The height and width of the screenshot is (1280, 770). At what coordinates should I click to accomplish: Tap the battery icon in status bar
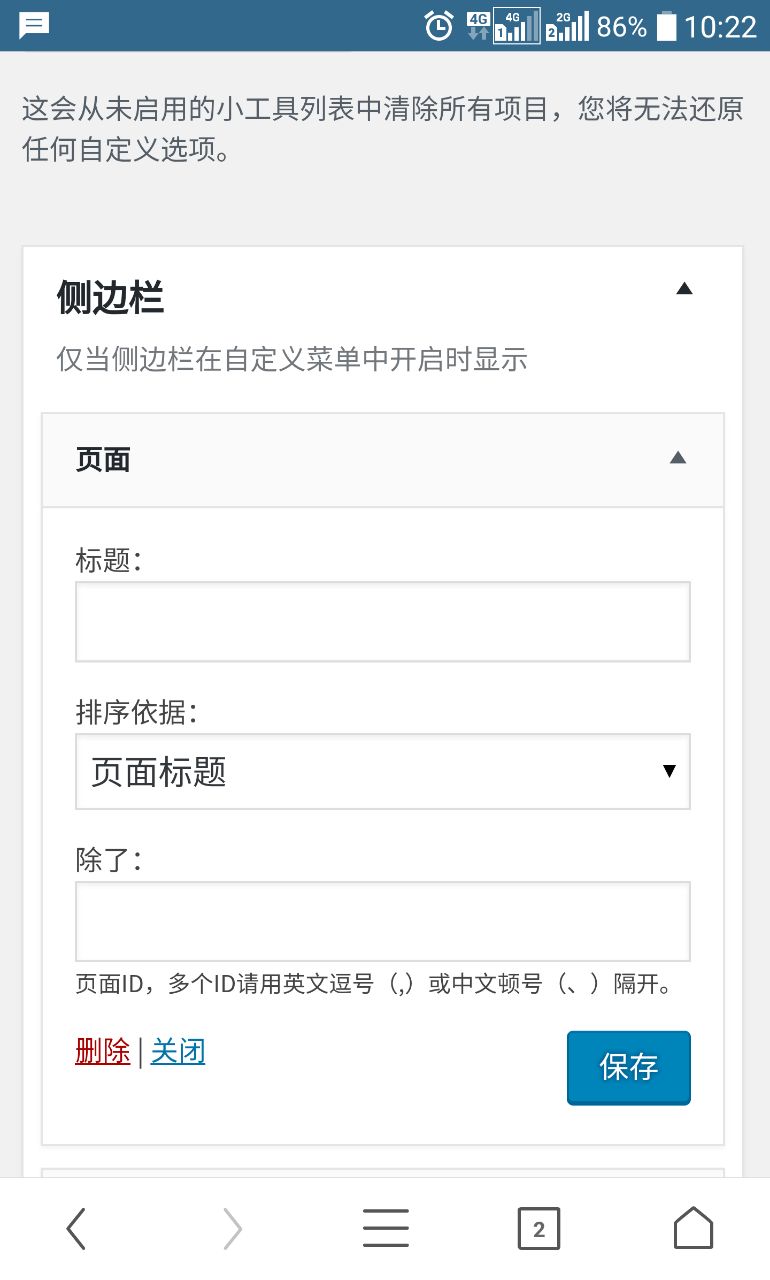click(666, 26)
